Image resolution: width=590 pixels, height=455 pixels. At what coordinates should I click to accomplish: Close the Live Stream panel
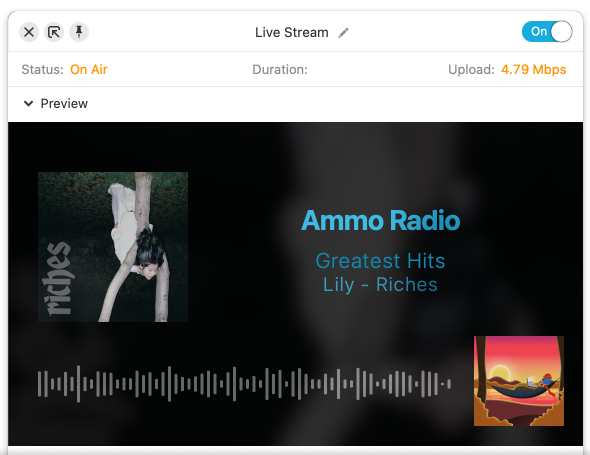29,32
